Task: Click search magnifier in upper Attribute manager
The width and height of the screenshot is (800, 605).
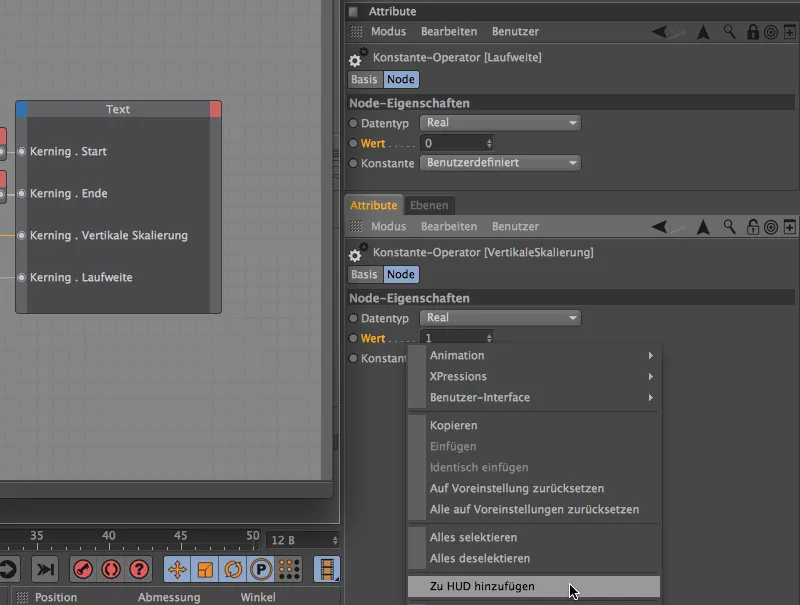Action: (730, 32)
